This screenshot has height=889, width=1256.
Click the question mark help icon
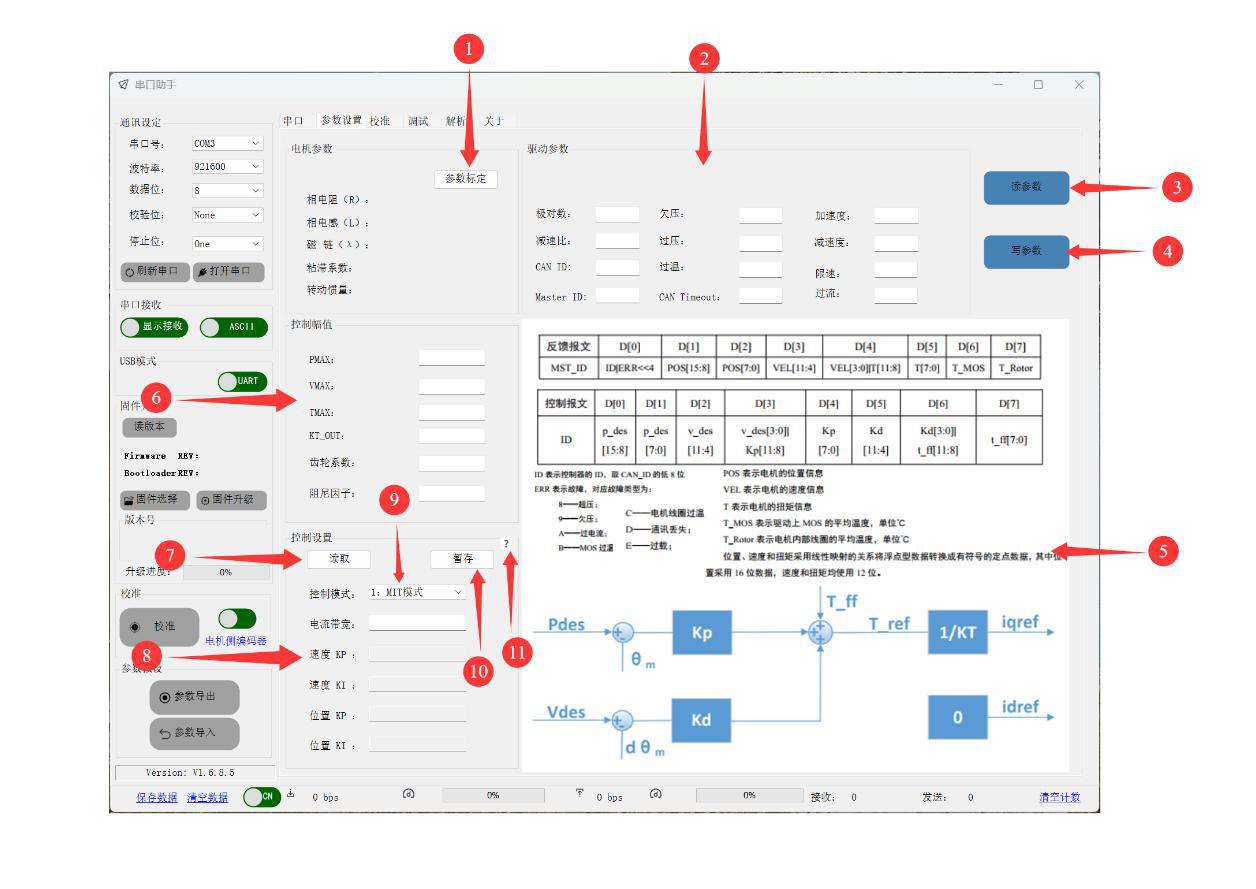(507, 543)
